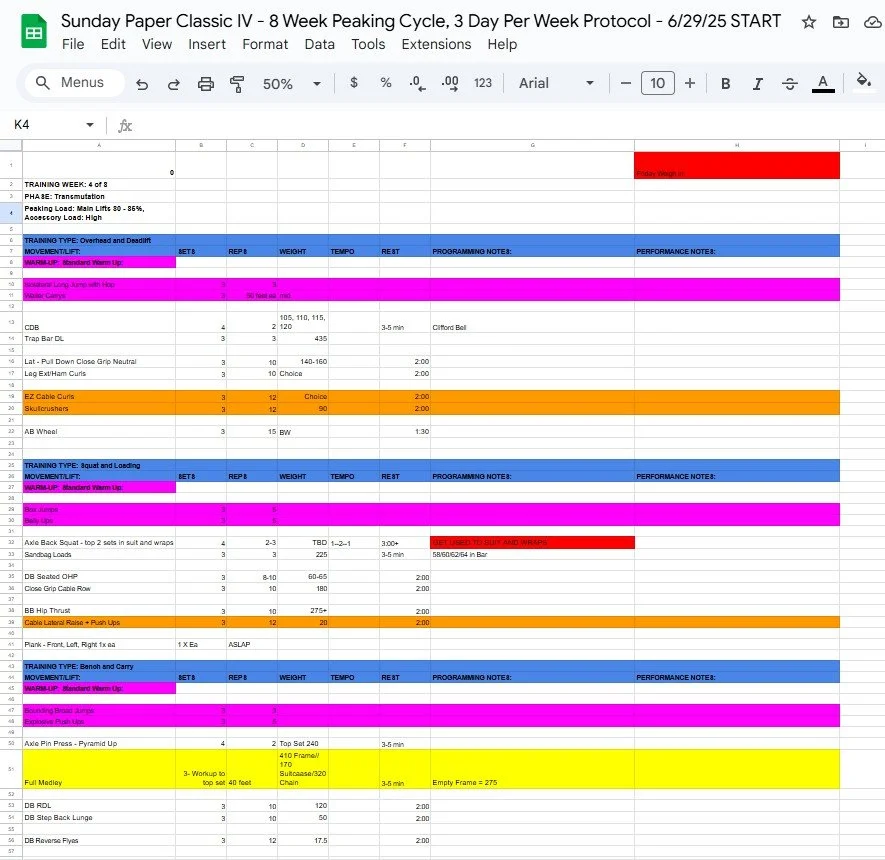Select the 'BB Hip Thrust' cell

99,611
